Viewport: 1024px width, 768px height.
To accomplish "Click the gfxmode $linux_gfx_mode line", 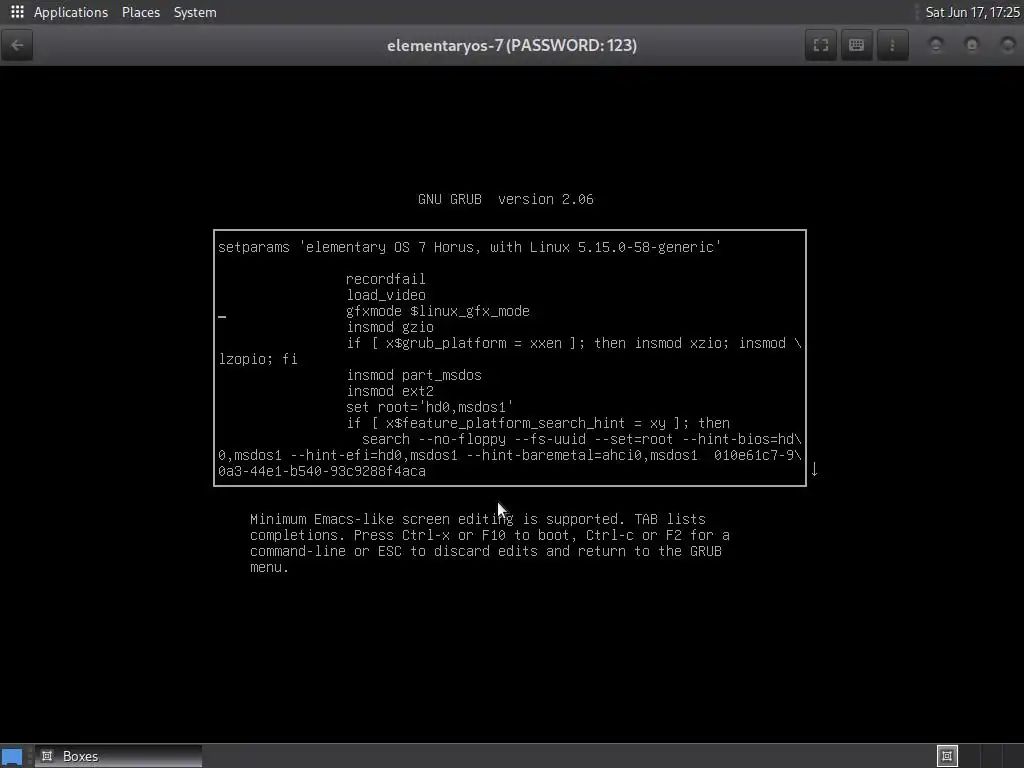I will [438, 311].
